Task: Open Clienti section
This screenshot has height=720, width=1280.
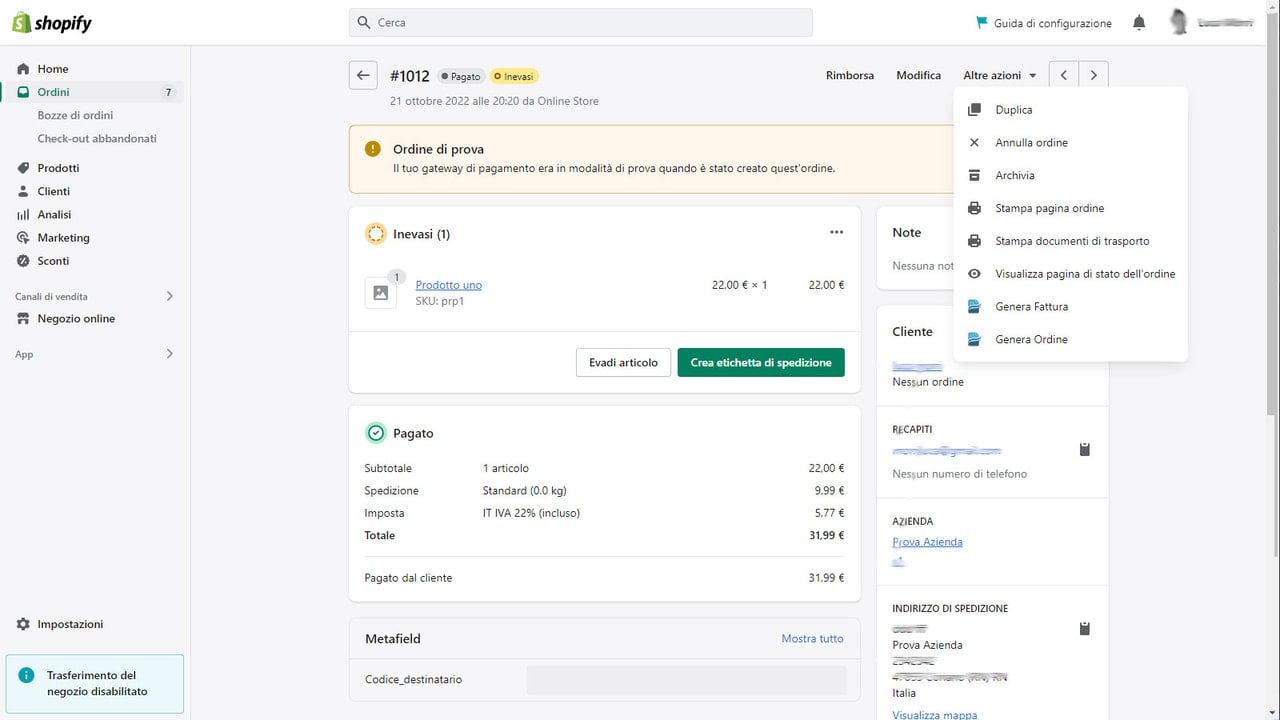Action: click(54, 191)
